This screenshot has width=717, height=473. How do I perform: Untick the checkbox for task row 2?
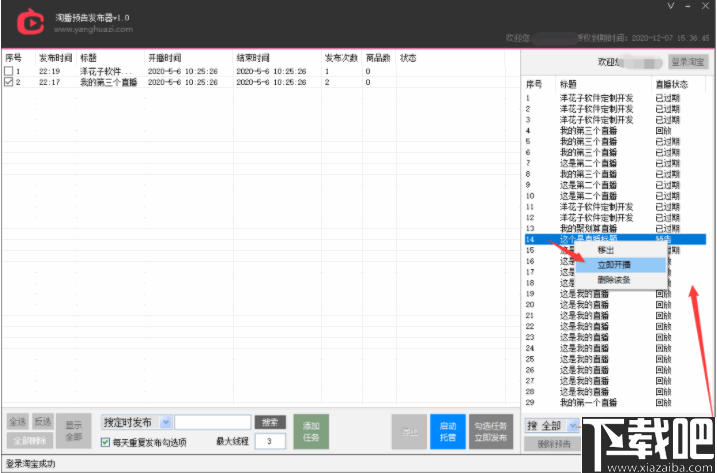tap(9, 82)
